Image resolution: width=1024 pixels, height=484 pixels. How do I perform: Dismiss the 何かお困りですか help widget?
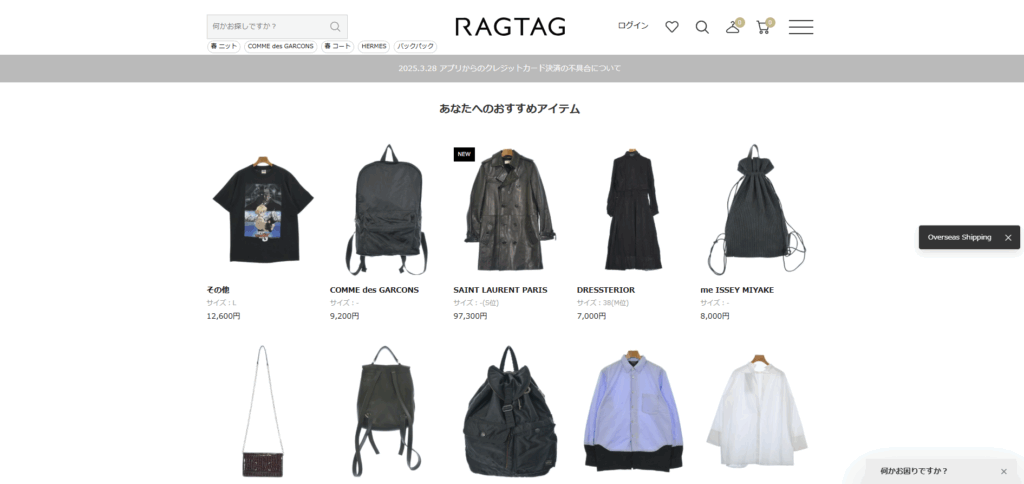pyautogui.click(x=1003, y=471)
